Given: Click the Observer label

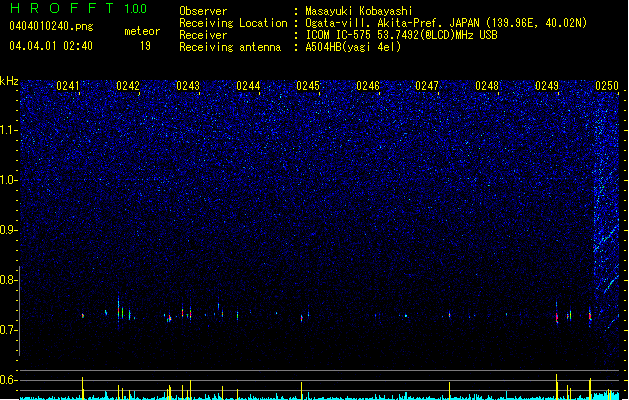Looking at the screenshot, I should pos(203,11).
